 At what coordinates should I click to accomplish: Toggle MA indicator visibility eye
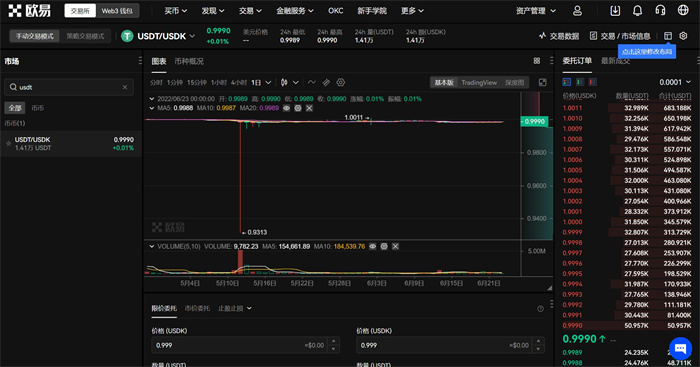(287, 108)
